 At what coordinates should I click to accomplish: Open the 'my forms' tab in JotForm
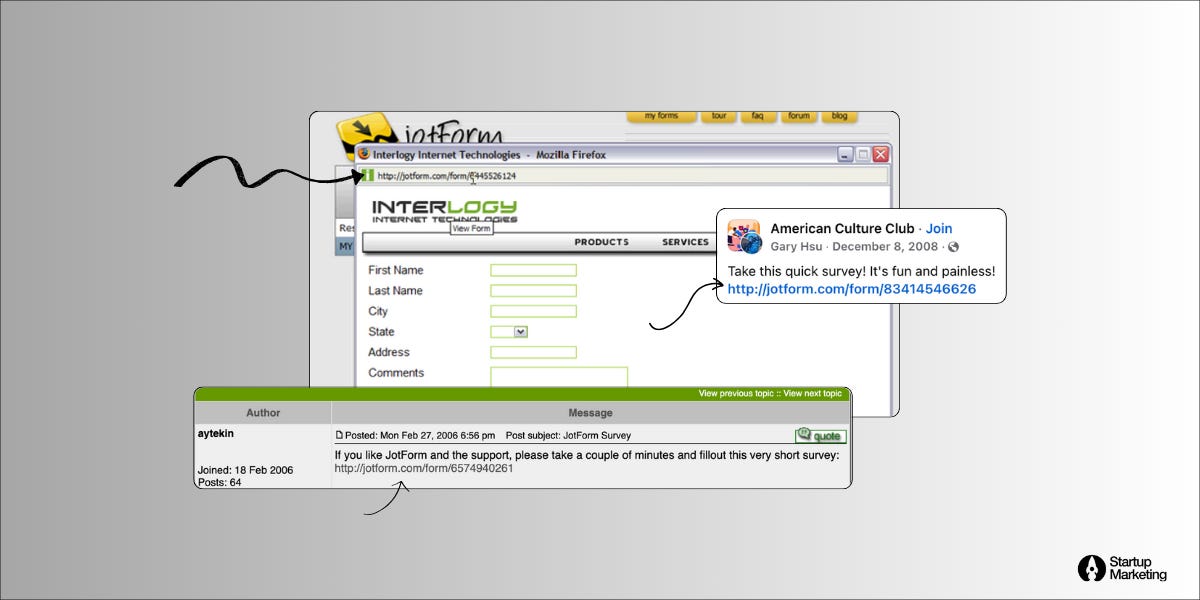[x=661, y=116]
